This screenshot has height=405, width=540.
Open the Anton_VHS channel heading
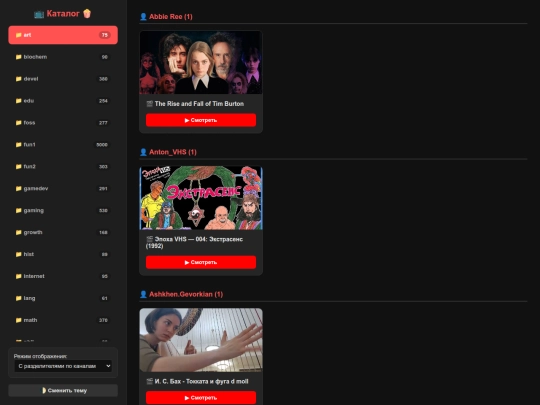click(x=173, y=152)
